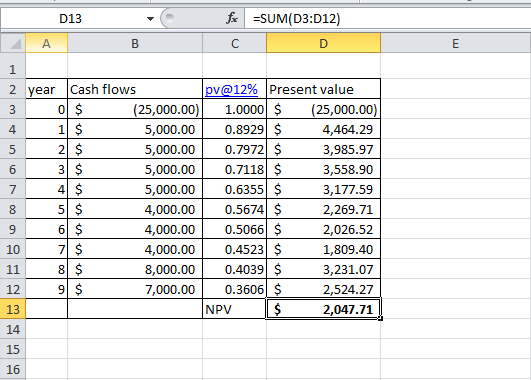Click the discount factor cell 0.4523
This screenshot has height=380, width=531.
click(234, 249)
